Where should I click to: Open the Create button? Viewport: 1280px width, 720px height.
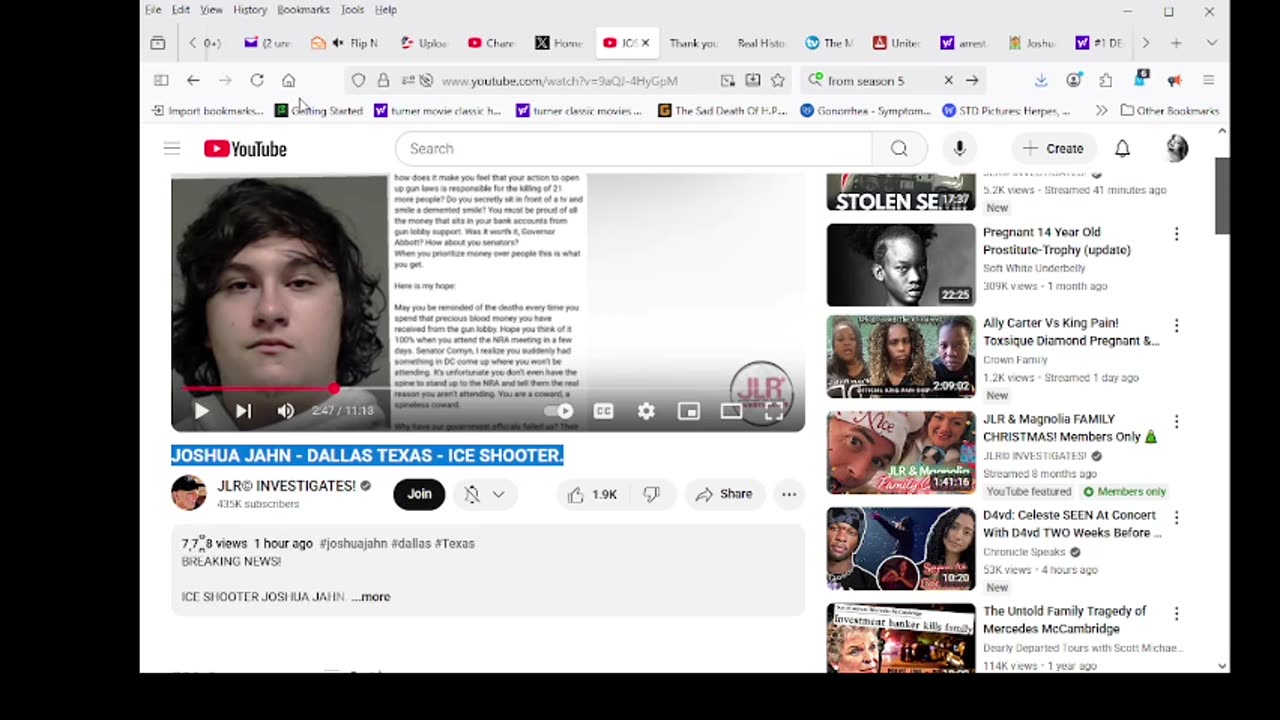pos(1053,149)
